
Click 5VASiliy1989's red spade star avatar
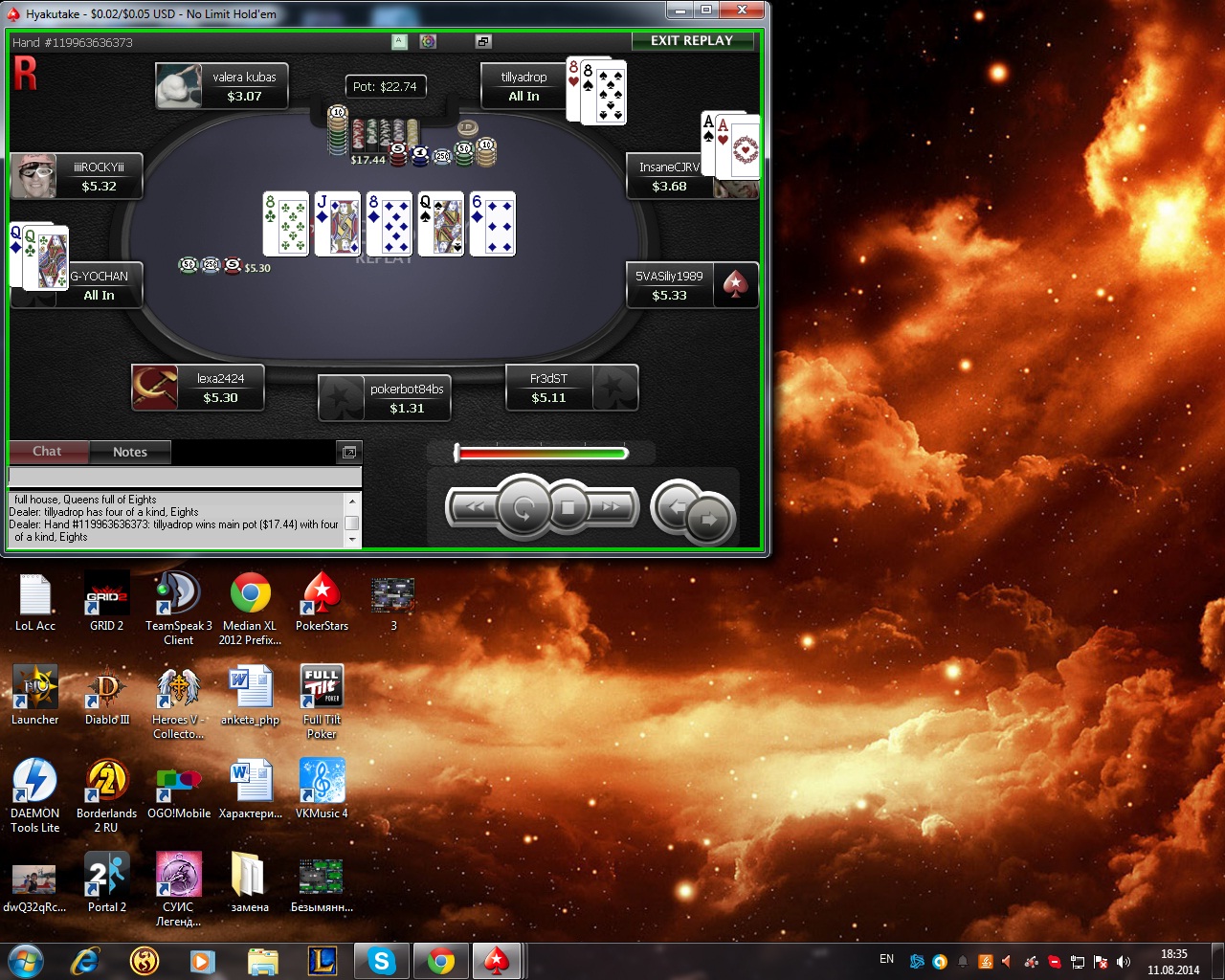coord(735,285)
